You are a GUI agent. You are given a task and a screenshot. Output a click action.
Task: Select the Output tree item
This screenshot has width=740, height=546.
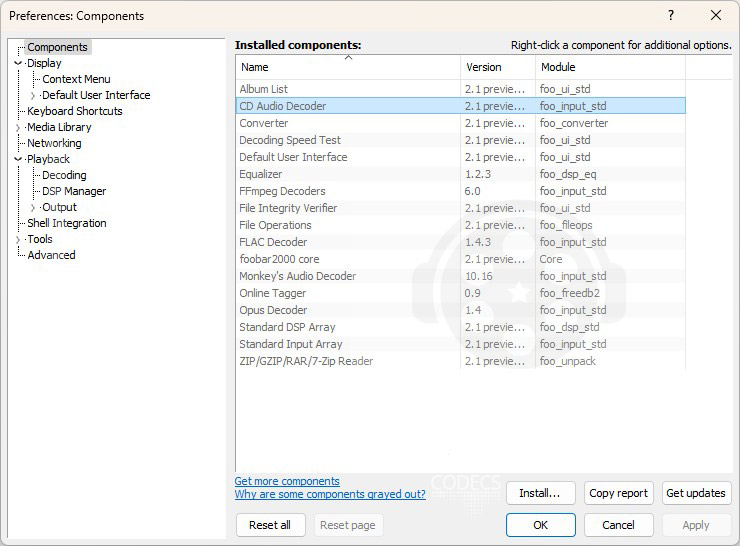[x=59, y=208]
